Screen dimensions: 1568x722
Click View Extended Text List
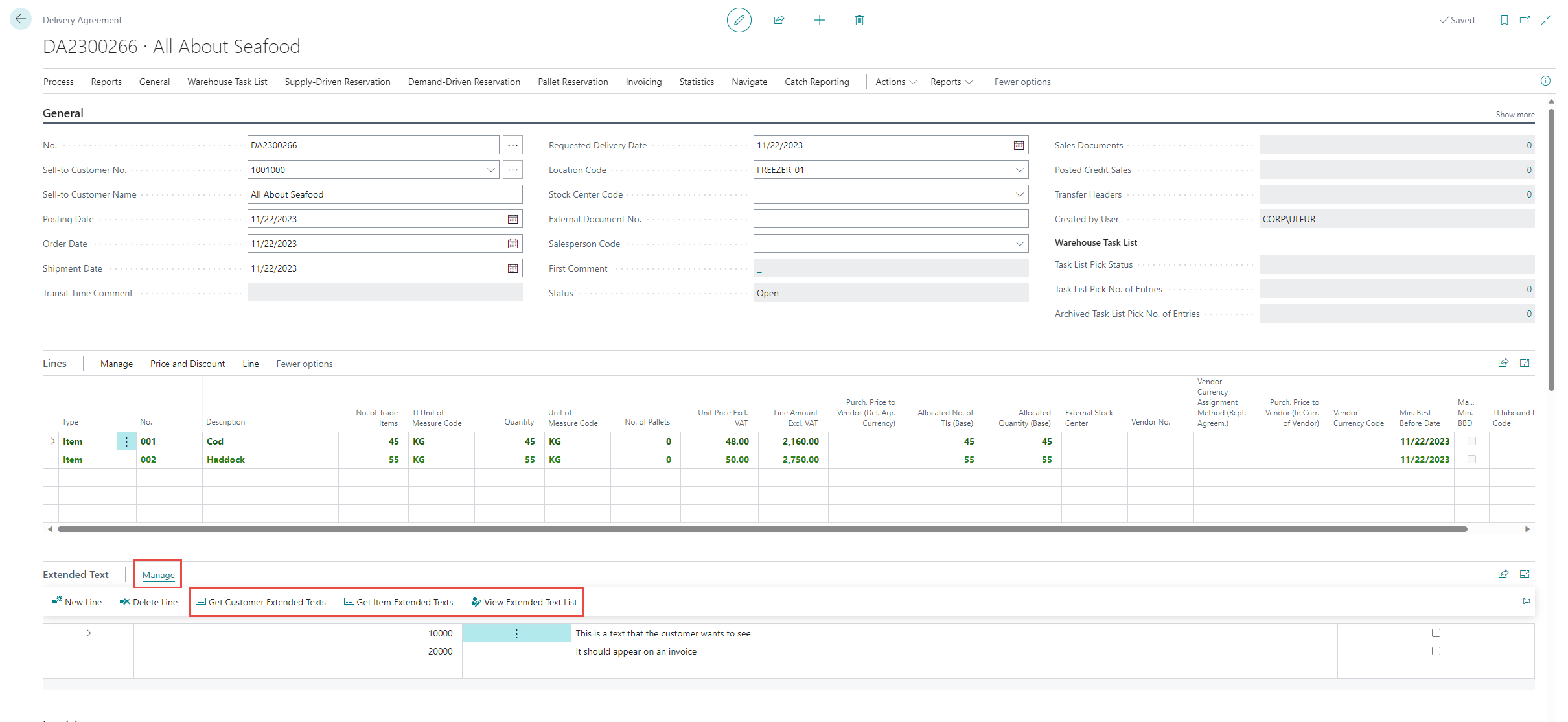point(524,602)
